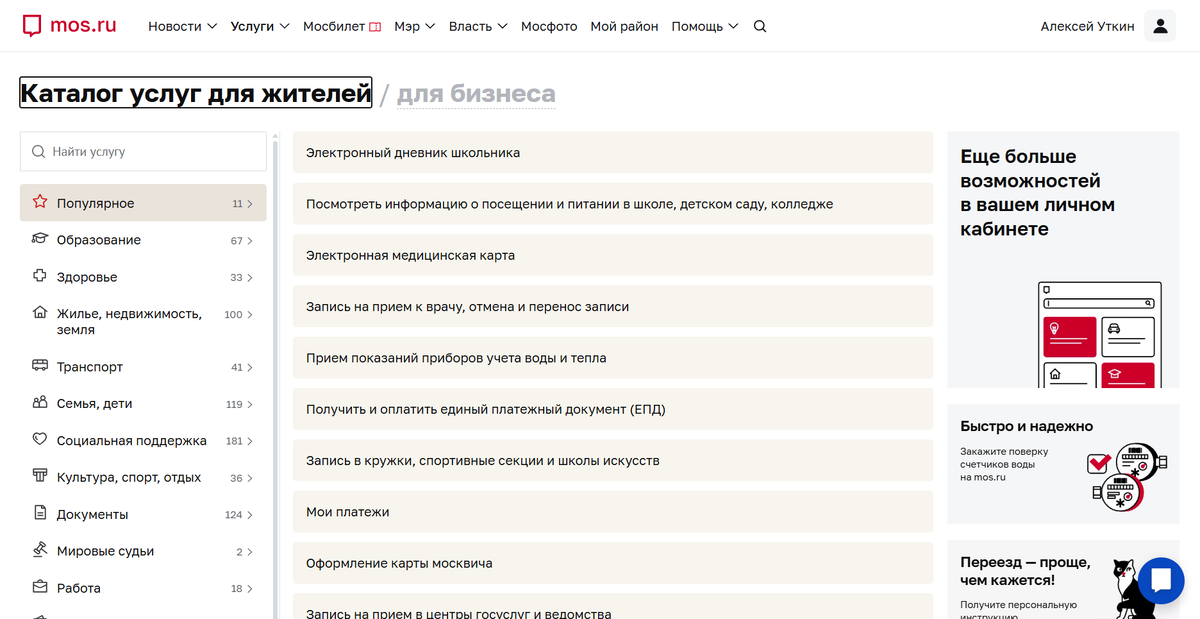
Task: Click the mos.ru logo
Action: click(x=70, y=27)
